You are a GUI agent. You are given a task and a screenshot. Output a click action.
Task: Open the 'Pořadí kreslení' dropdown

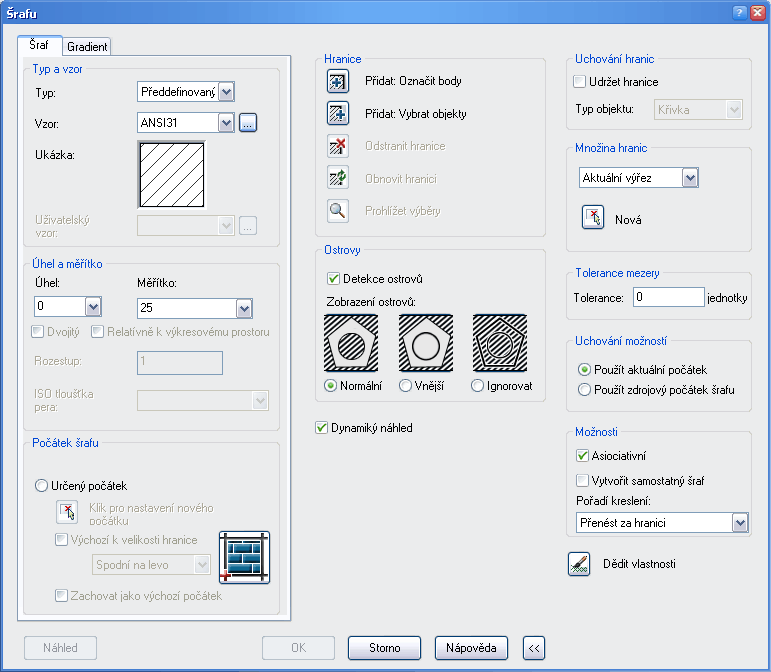coord(740,522)
